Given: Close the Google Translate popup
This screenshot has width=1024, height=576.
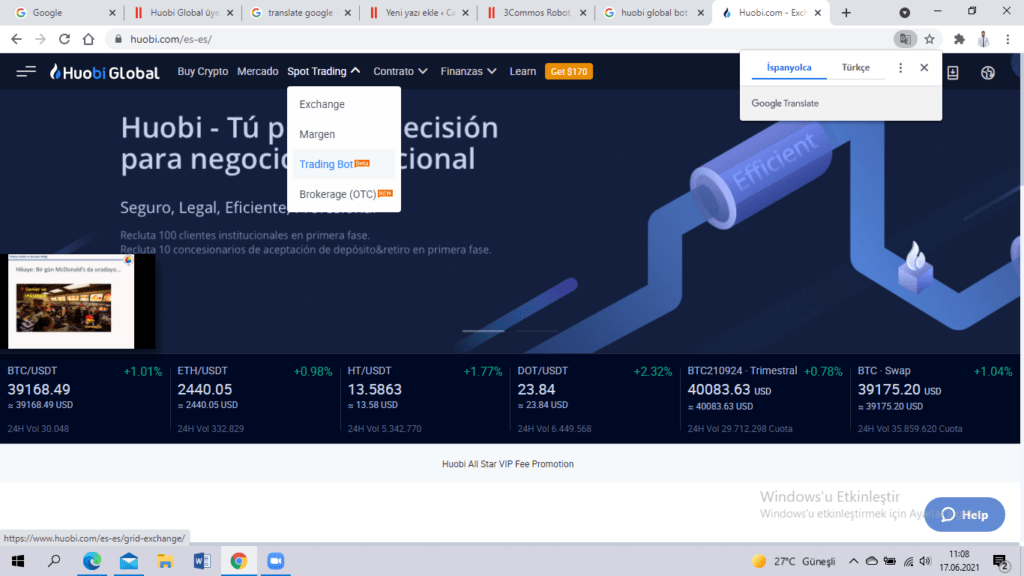Looking at the screenshot, I should pyautogui.click(x=924, y=68).
